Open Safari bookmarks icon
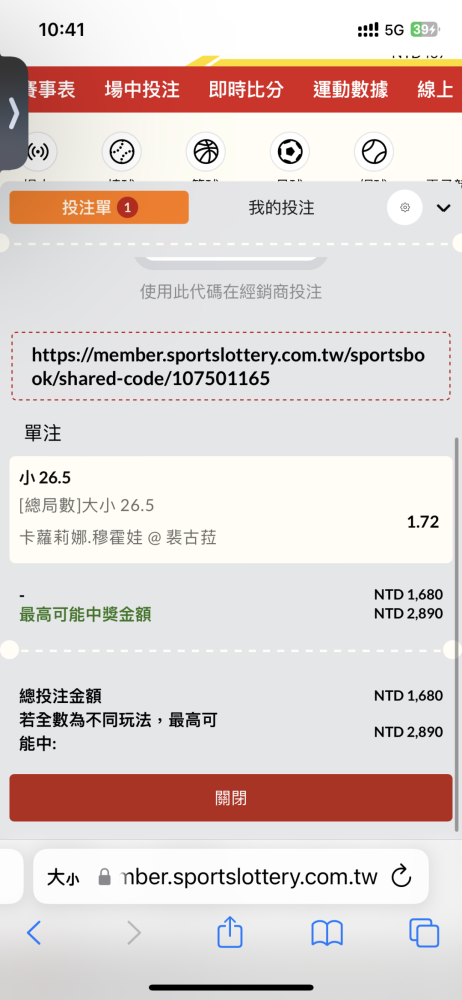The width and height of the screenshot is (462, 1000). coord(327,934)
